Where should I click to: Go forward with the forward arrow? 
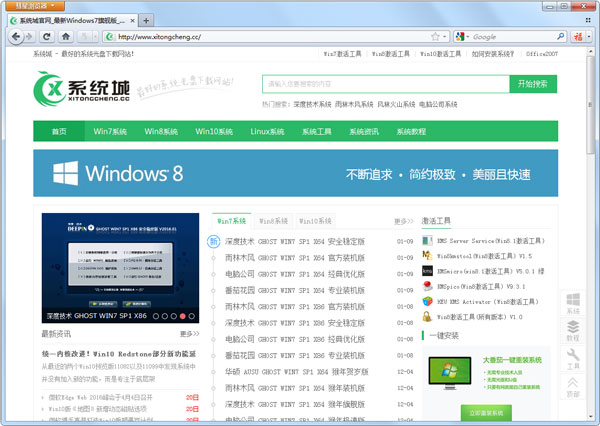[29, 37]
